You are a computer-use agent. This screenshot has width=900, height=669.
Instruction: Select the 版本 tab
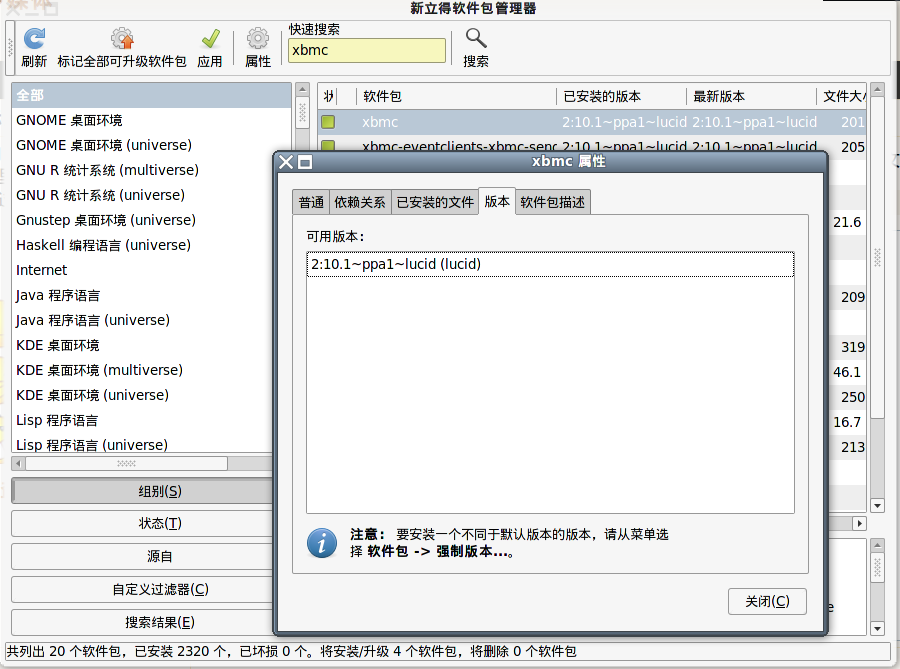497,201
